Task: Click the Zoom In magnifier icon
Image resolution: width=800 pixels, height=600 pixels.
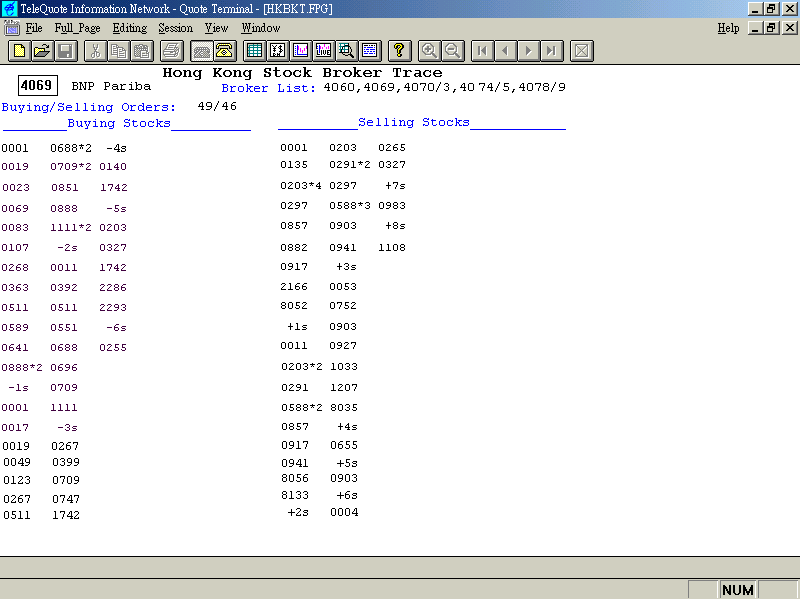Action: (429, 51)
